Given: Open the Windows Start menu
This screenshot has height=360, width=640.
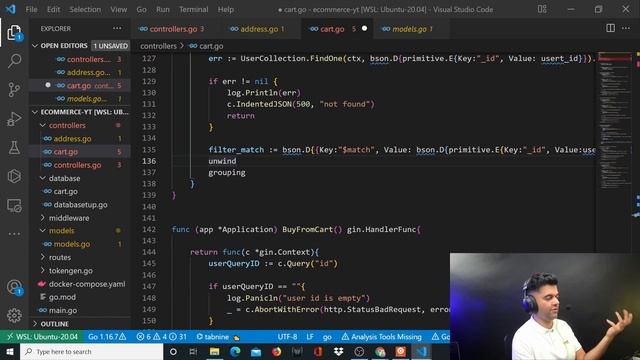Looking at the screenshot, I should 10,351.
